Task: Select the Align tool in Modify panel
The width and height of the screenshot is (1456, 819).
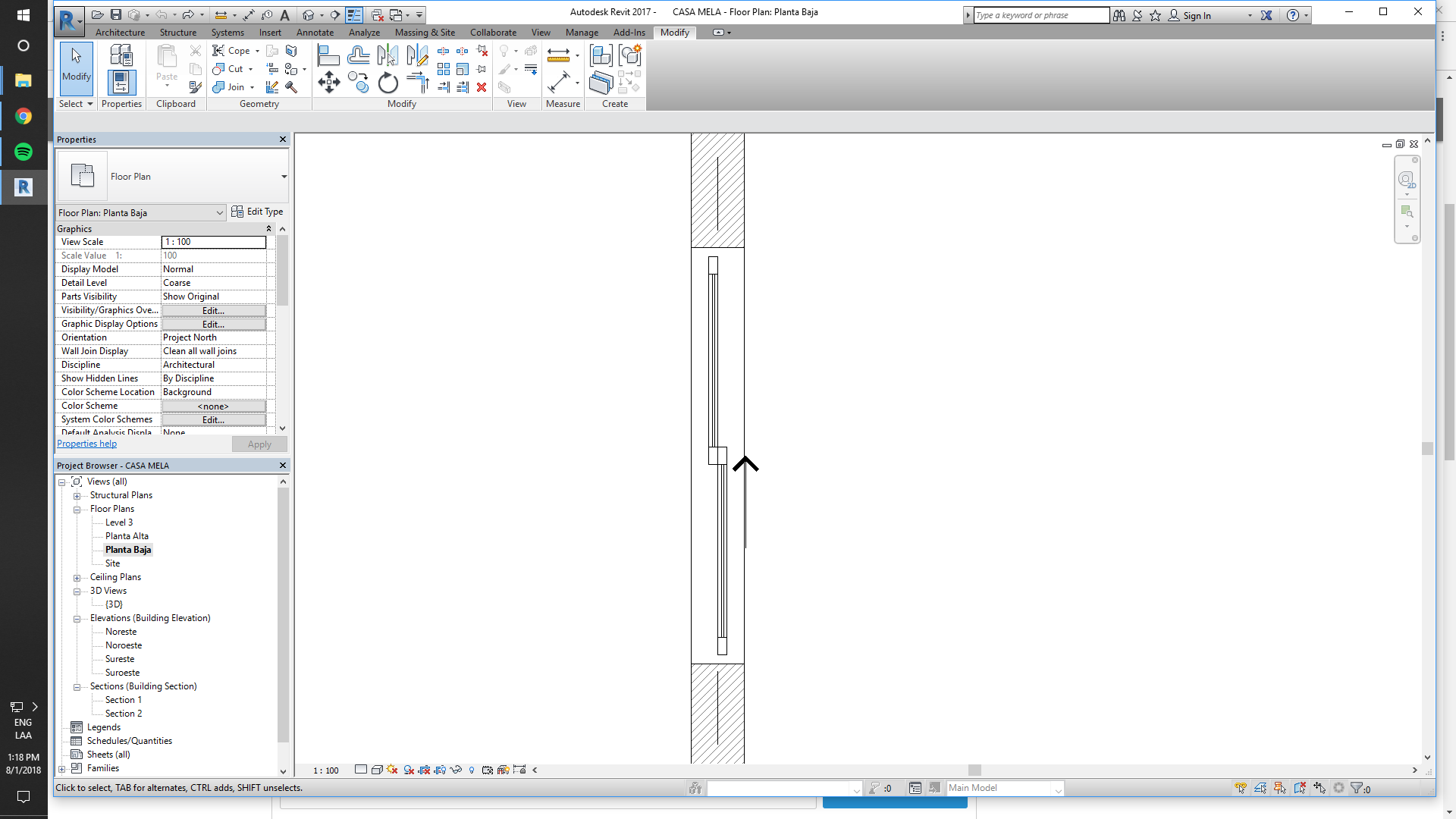Action: 328,55
